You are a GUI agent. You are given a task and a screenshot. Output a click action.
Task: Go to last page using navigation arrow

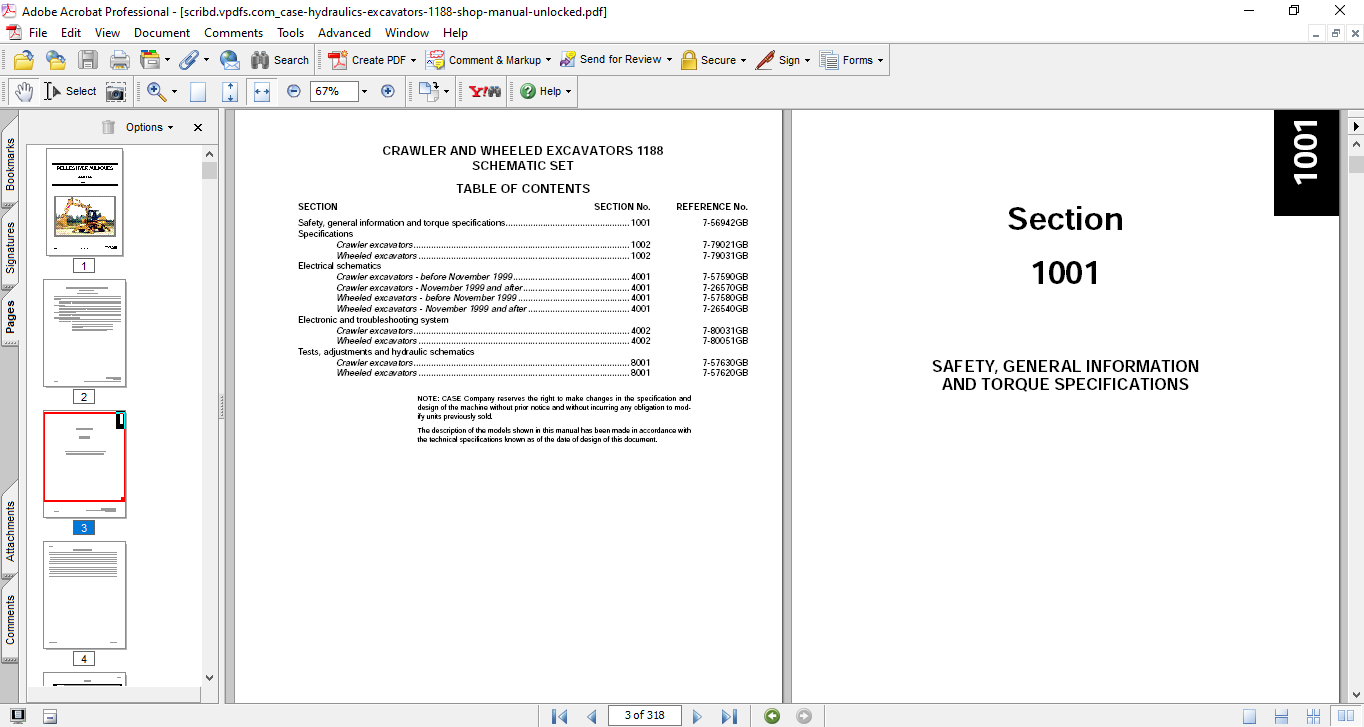tap(729, 716)
